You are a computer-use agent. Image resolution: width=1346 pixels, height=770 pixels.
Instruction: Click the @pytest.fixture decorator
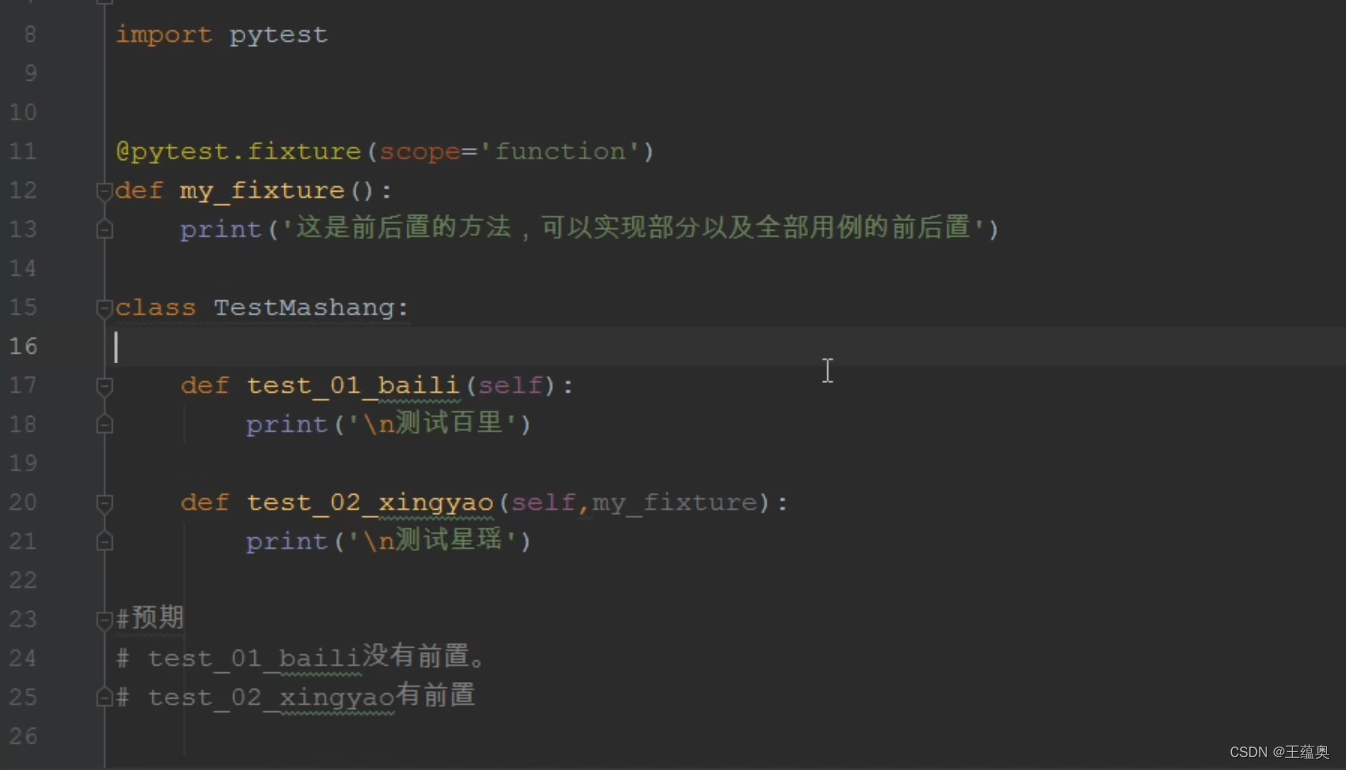238,151
